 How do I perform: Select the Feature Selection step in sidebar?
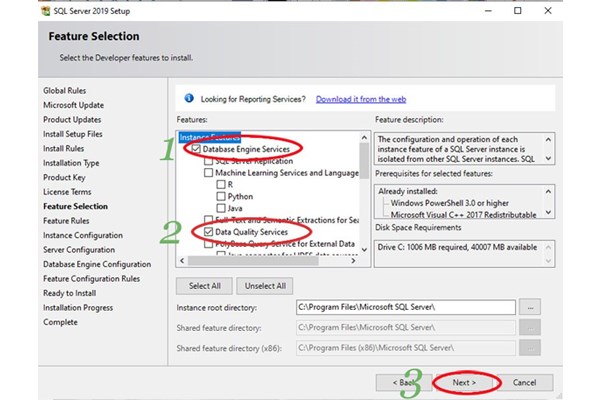coord(75,206)
